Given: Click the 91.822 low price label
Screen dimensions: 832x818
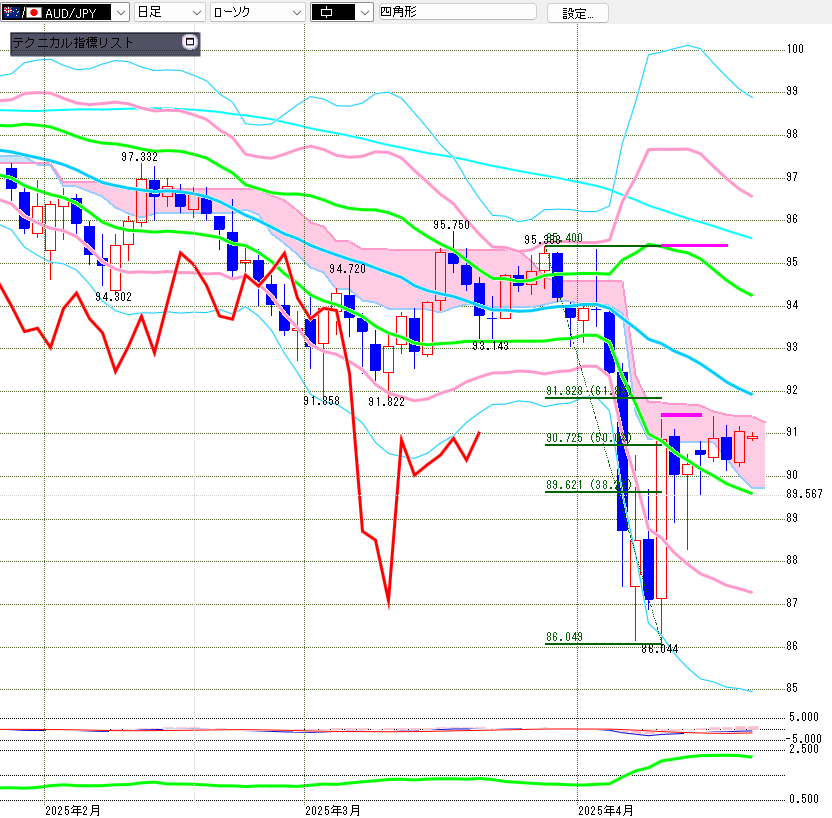Looking at the screenshot, I should (x=386, y=402).
